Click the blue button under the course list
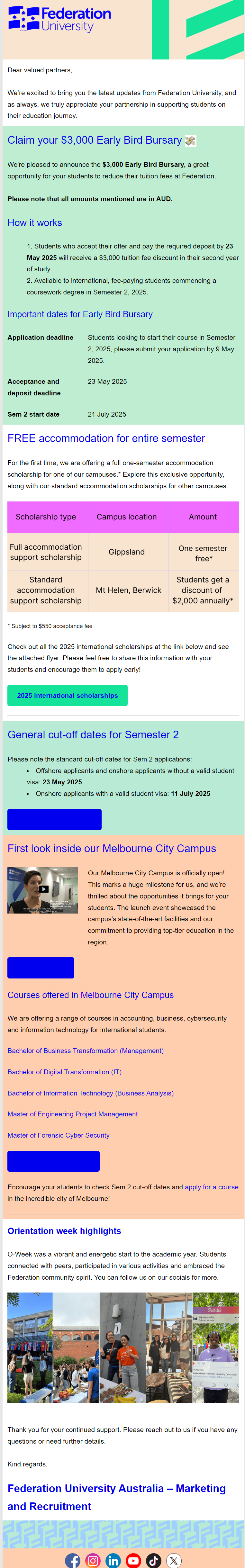Image resolution: width=245 pixels, height=1568 pixels. coord(54,1160)
